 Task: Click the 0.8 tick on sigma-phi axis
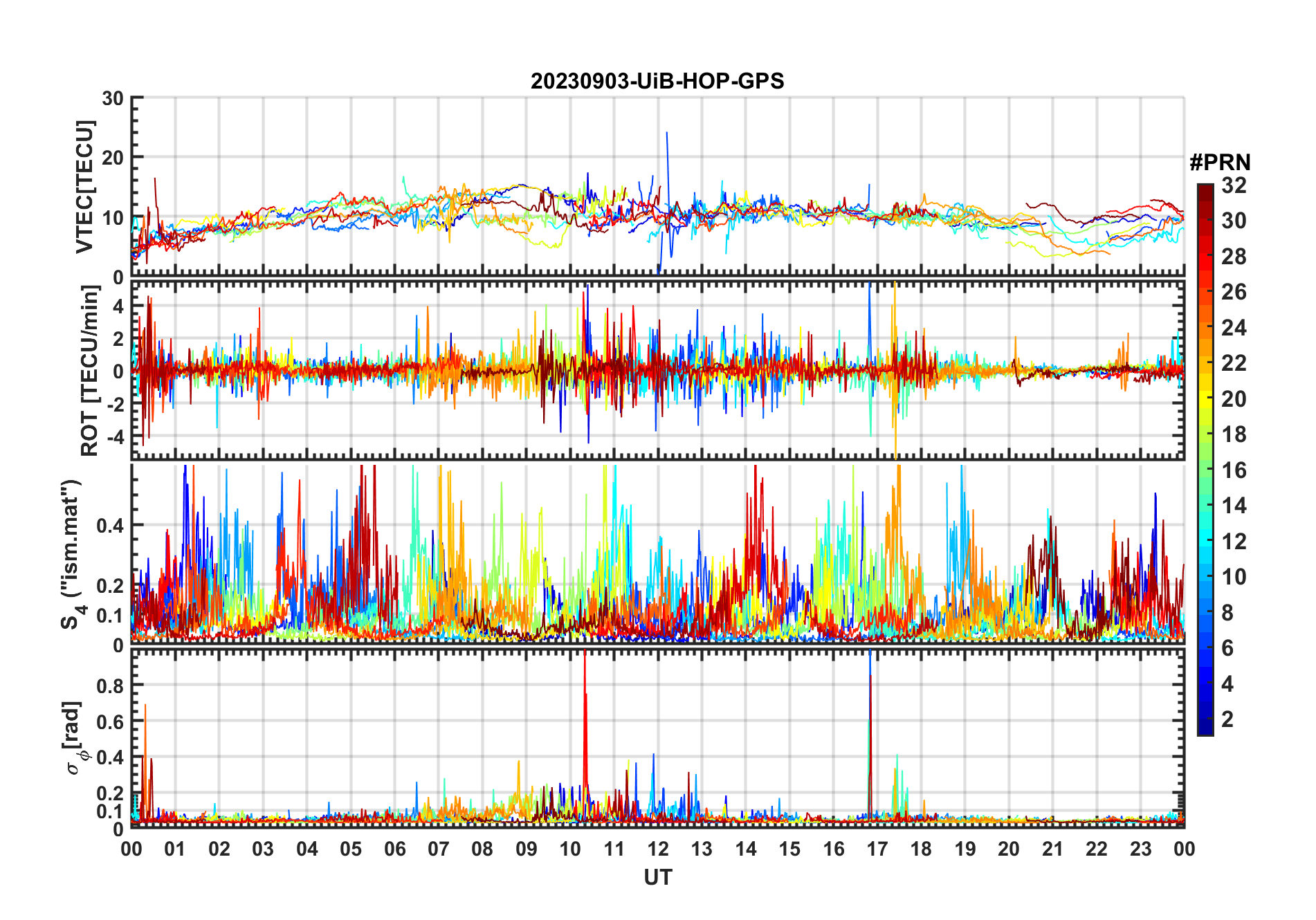(x=111, y=686)
